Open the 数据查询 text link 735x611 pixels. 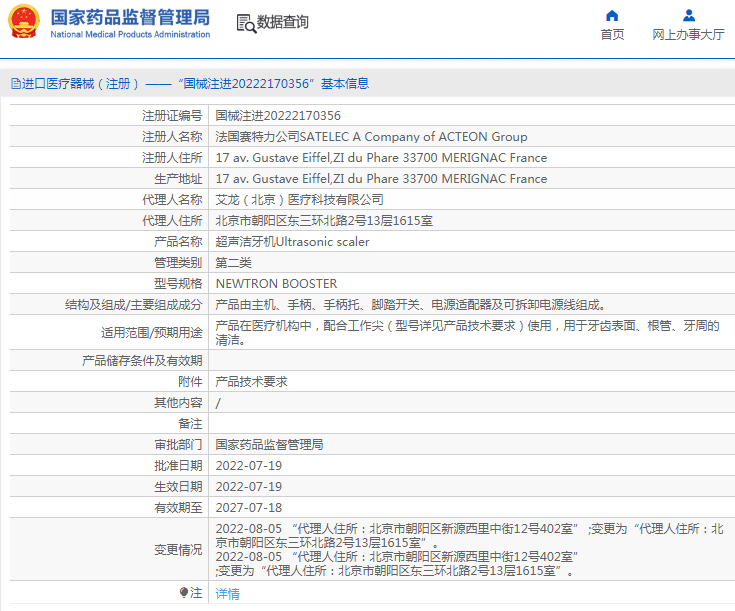pyautogui.click(x=283, y=22)
